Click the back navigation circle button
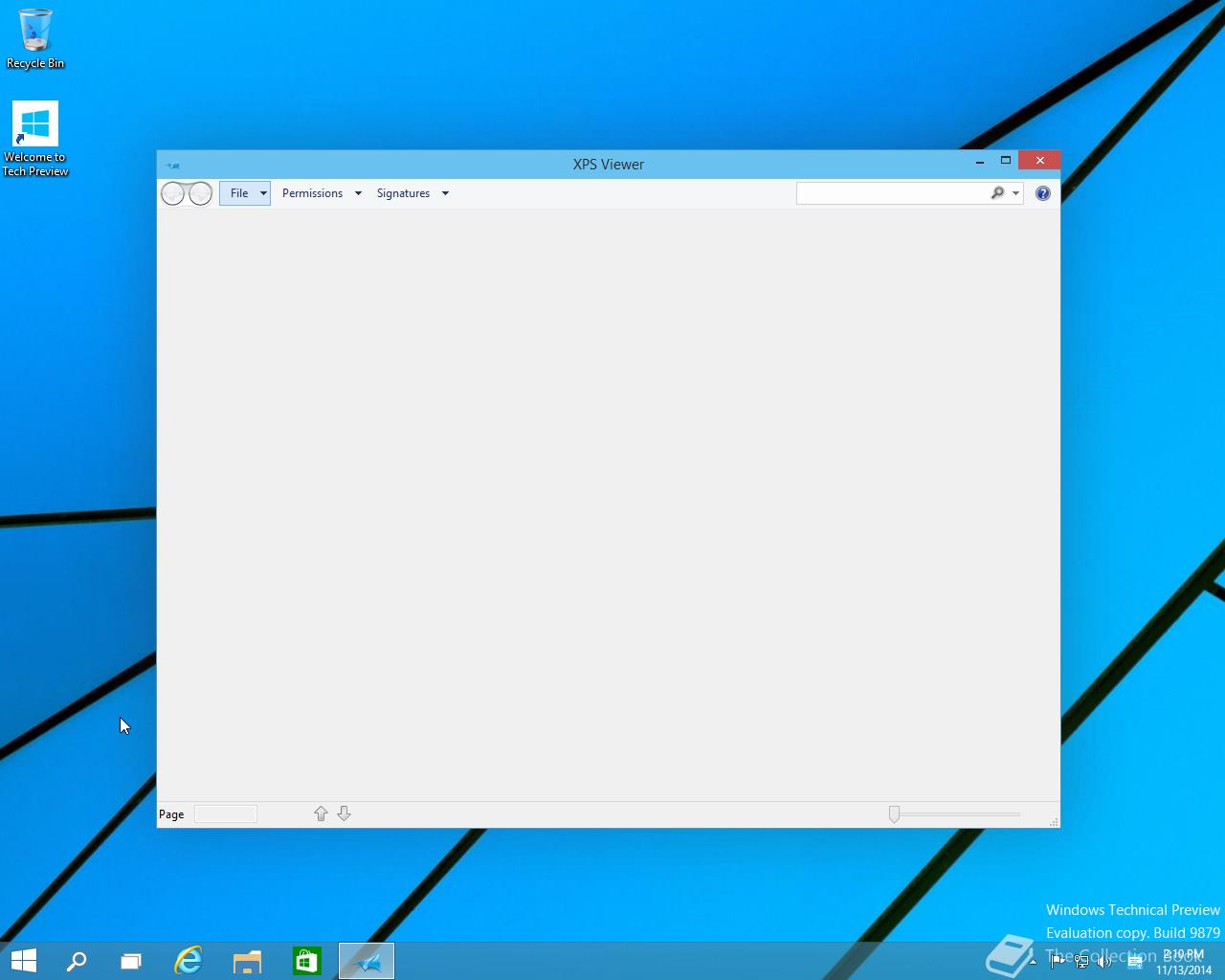Screen dimensions: 1225x980 (172, 193)
